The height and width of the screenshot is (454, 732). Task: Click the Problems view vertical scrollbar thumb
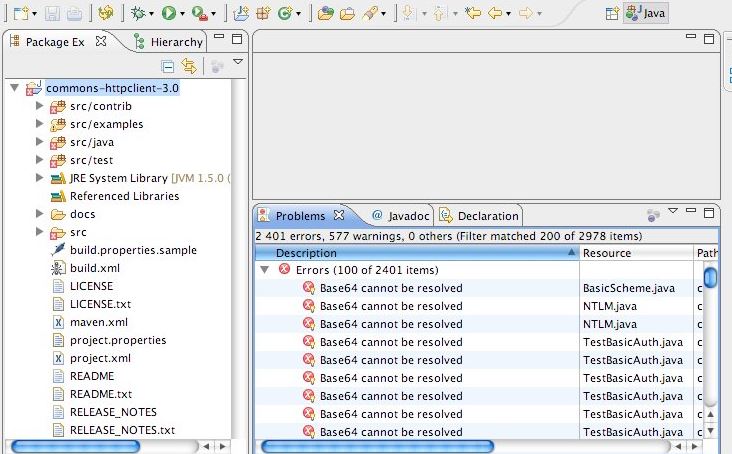pyautogui.click(x=710, y=278)
